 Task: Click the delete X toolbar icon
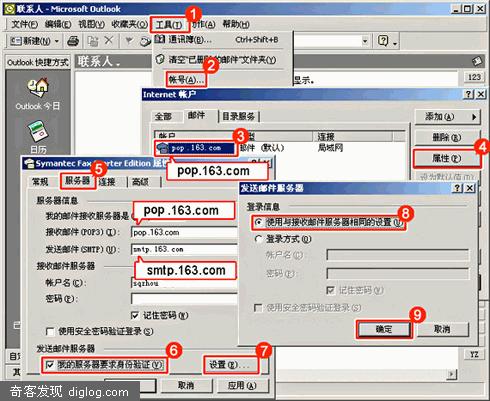(x=109, y=41)
